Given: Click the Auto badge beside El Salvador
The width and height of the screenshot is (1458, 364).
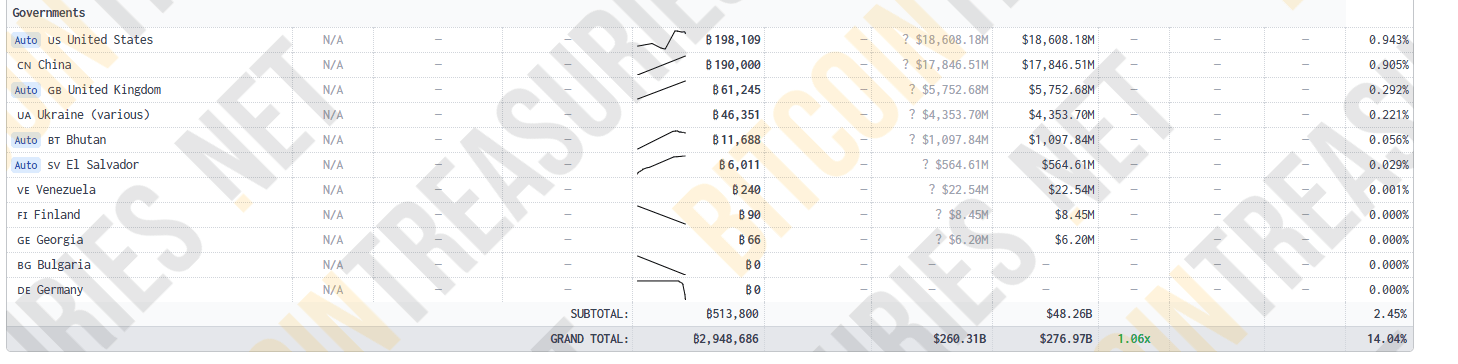Looking at the screenshot, I should click(26, 165).
